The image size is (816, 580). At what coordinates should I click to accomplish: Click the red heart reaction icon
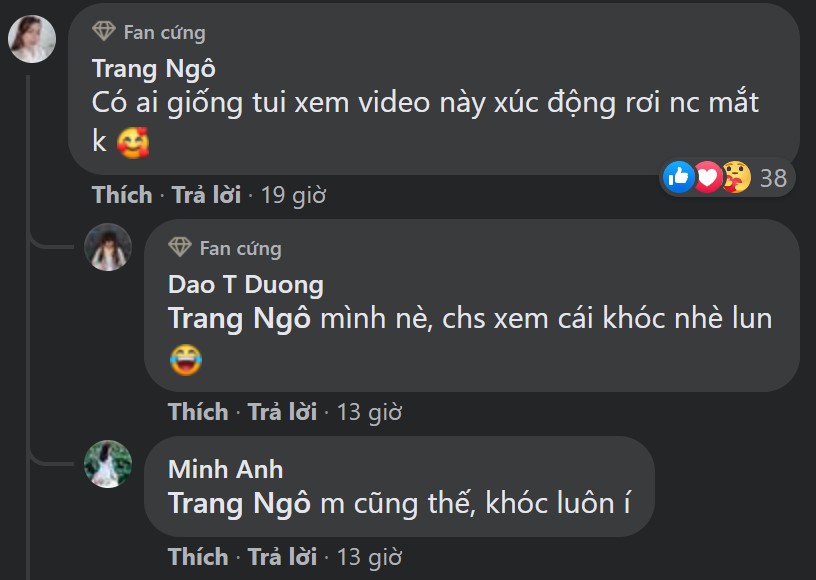click(x=707, y=178)
